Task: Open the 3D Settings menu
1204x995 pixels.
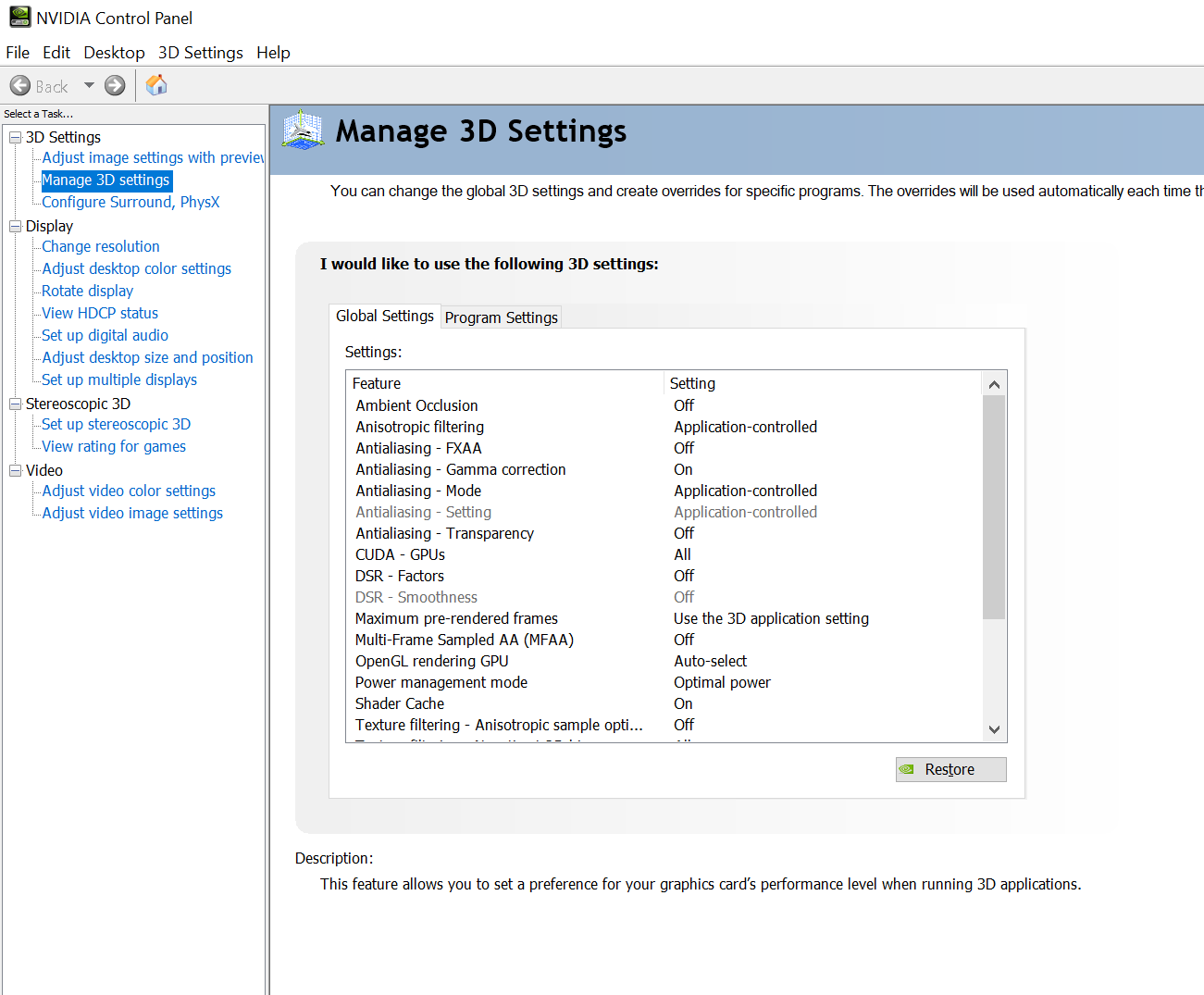Action: [200, 53]
